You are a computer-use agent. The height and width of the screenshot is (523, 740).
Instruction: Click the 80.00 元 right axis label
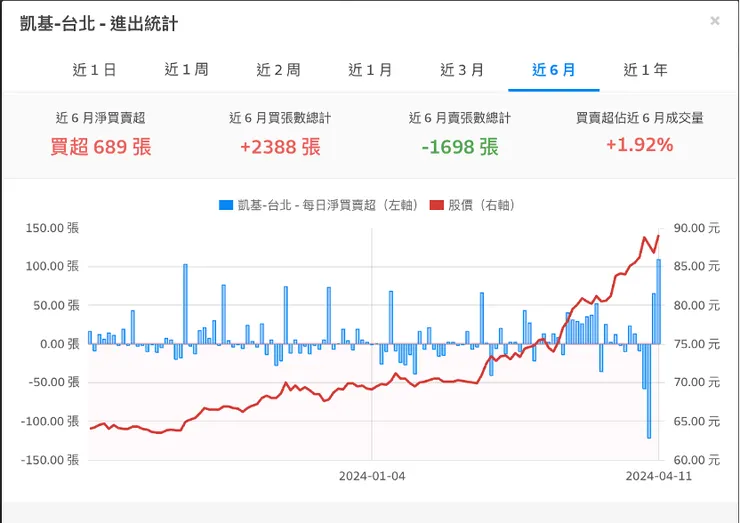click(697, 305)
